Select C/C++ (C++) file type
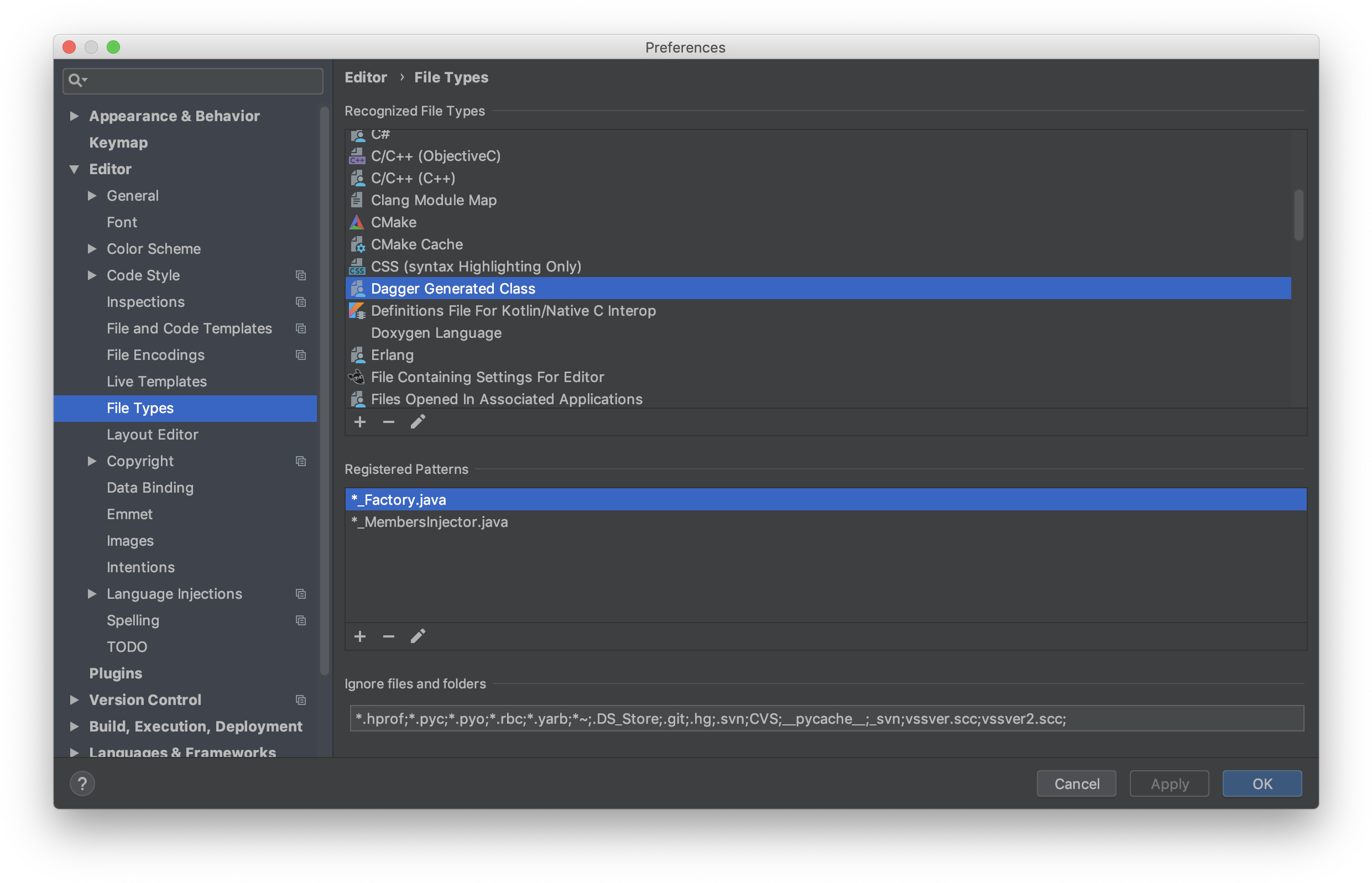1372x883 pixels. 818,179
